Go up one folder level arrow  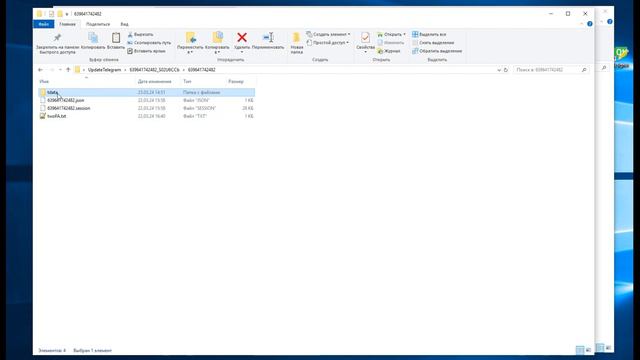point(68,70)
